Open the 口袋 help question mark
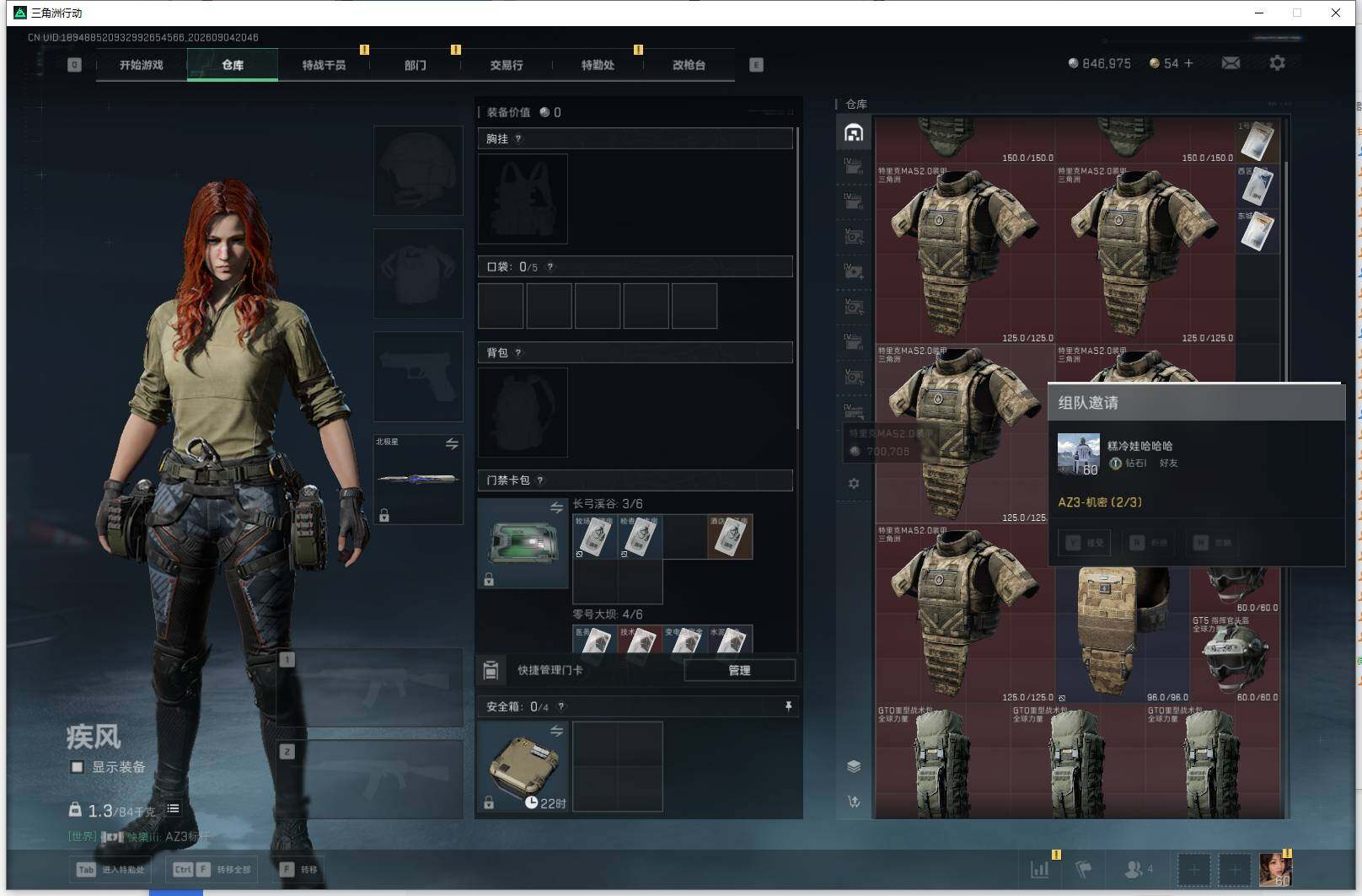This screenshot has width=1362, height=896. (x=550, y=267)
